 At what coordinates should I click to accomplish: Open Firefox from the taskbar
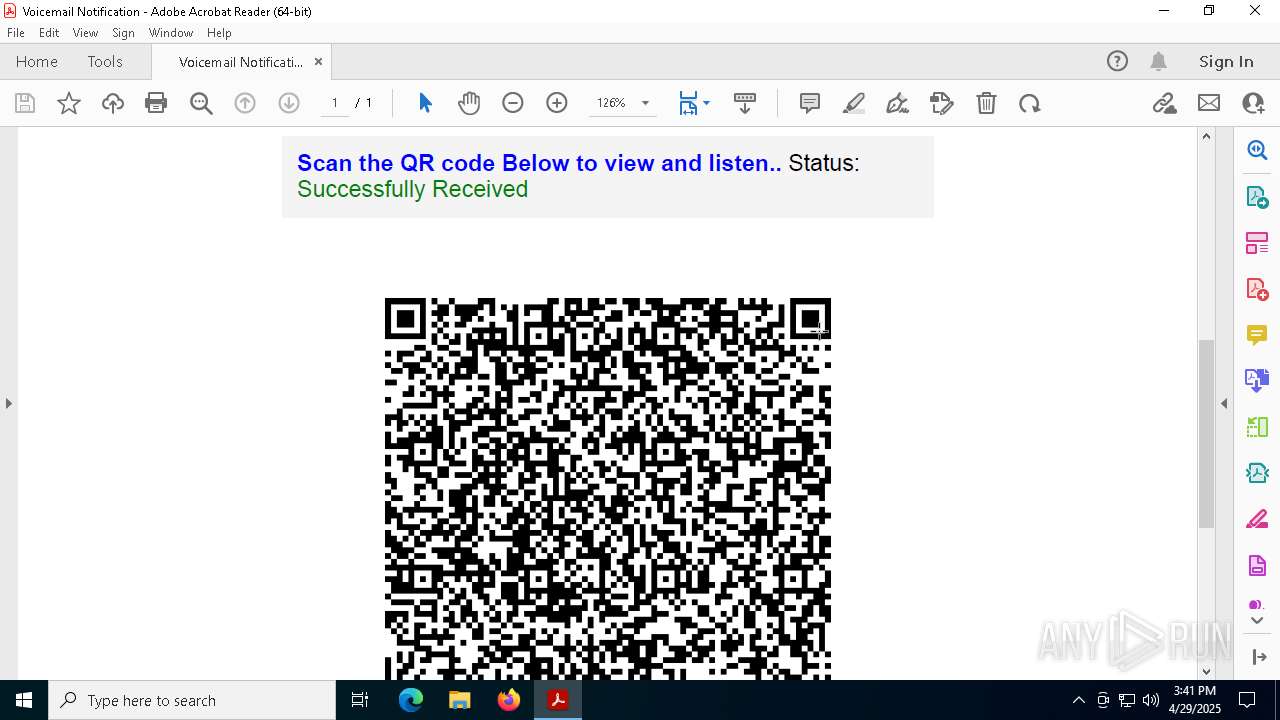pyautogui.click(x=509, y=700)
